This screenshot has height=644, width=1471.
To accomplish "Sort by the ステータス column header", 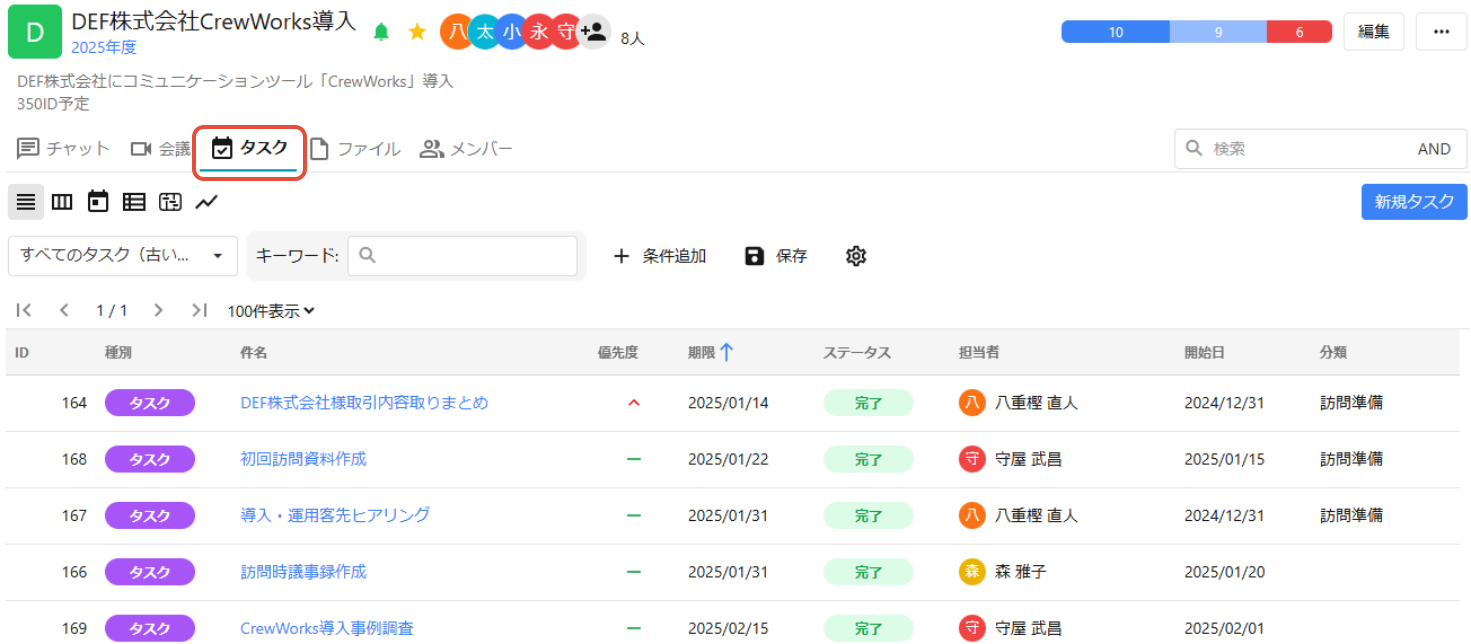I will point(857,353).
